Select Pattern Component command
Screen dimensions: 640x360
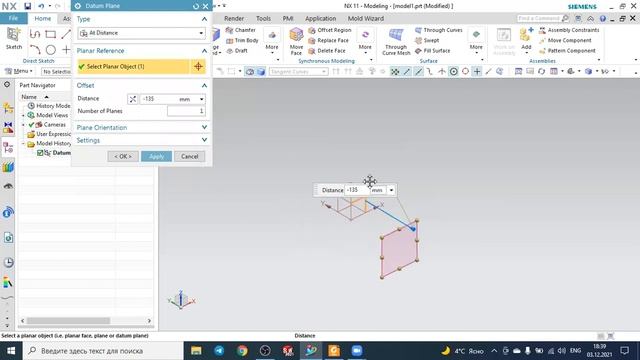(x=567, y=51)
